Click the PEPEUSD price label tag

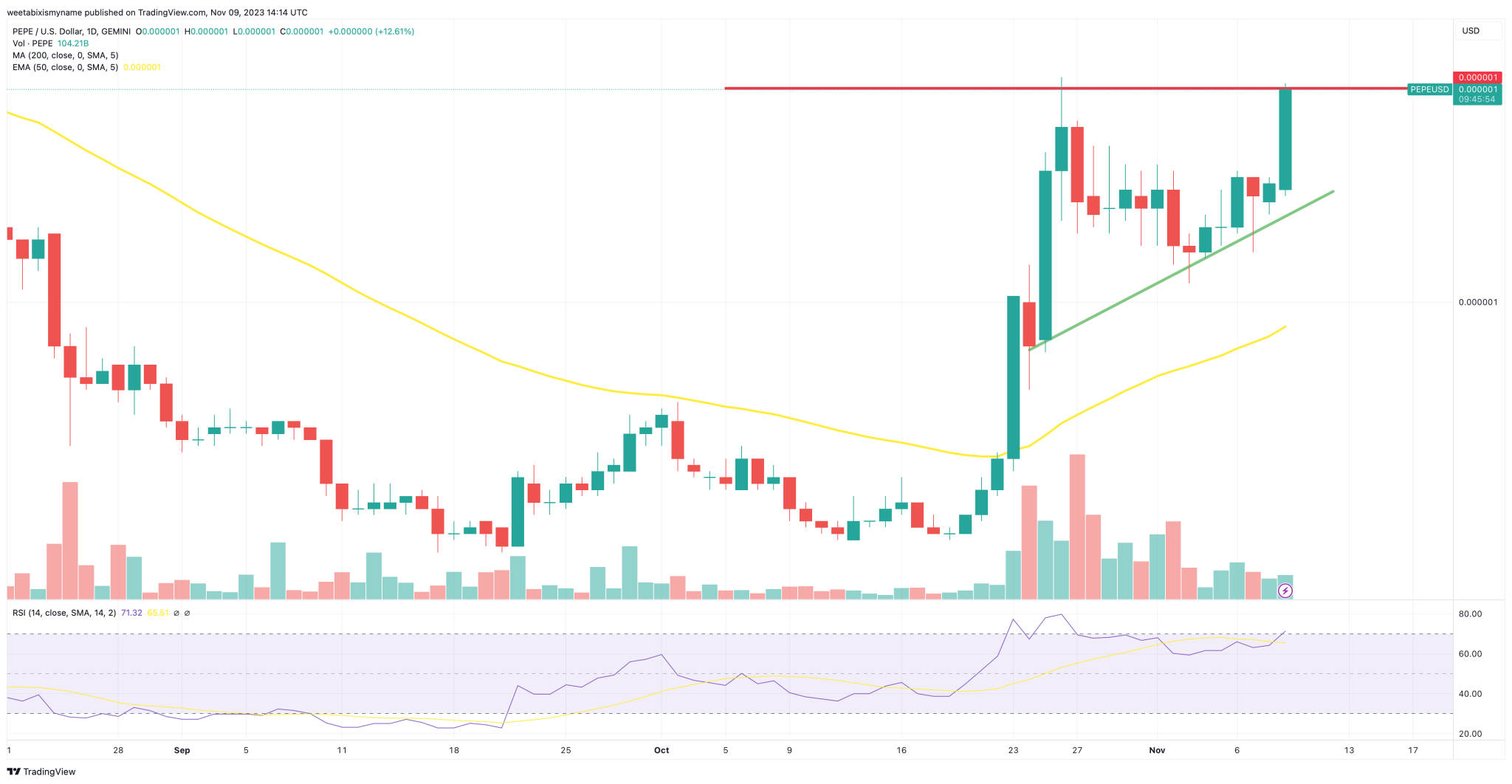(x=1429, y=89)
